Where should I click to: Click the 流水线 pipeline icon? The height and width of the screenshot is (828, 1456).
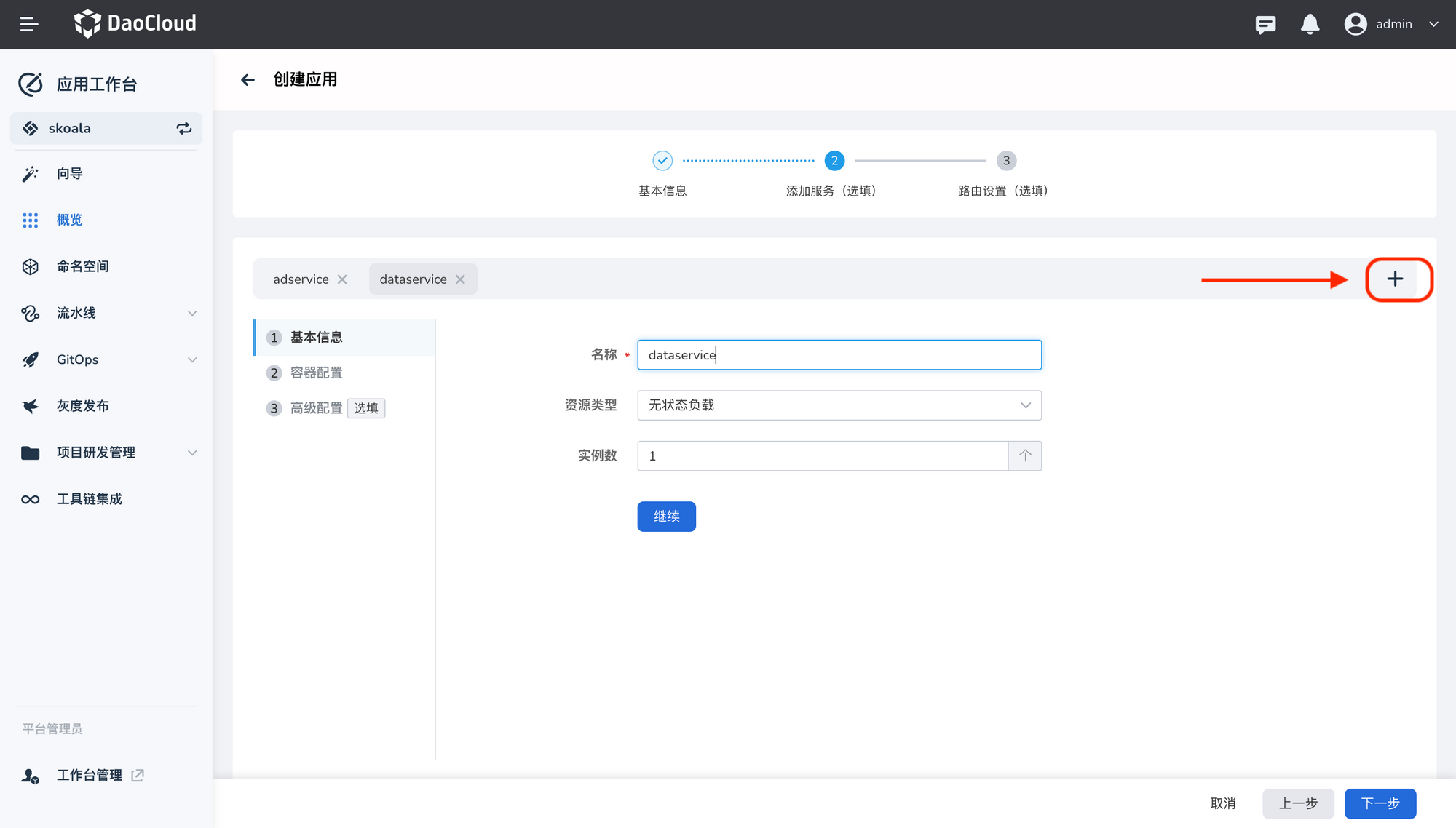30,314
